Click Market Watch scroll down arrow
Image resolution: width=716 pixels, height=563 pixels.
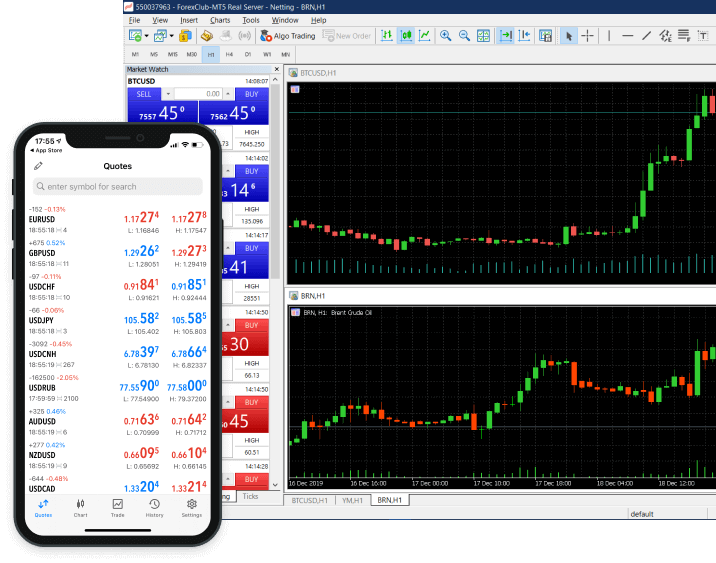coord(275,485)
